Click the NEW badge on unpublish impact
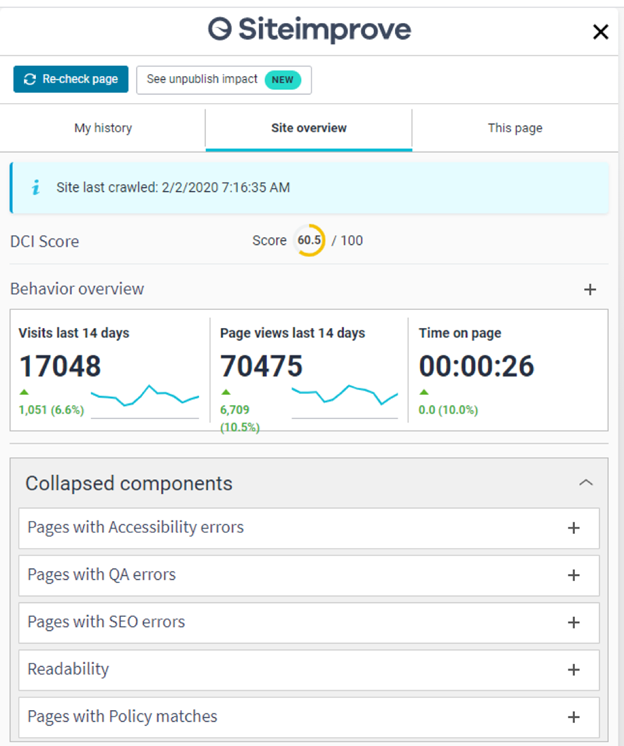 [x=283, y=79]
